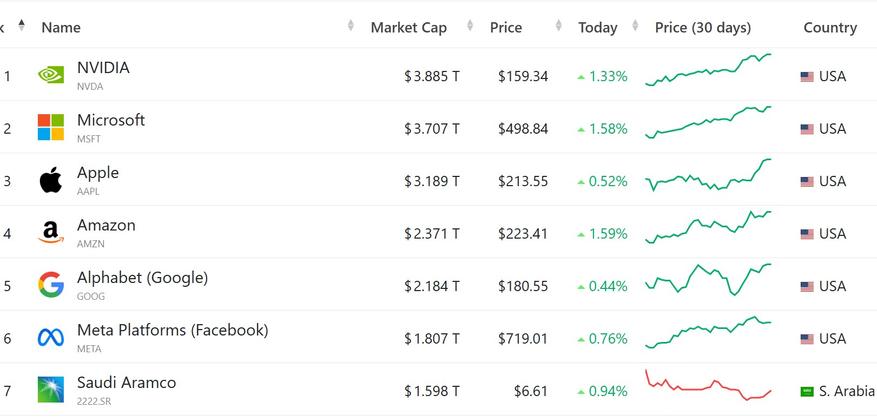Viewport: 877px width, 417px height.
Task: Click the Meta Platforms logo icon
Action: [x=51, y=338]
